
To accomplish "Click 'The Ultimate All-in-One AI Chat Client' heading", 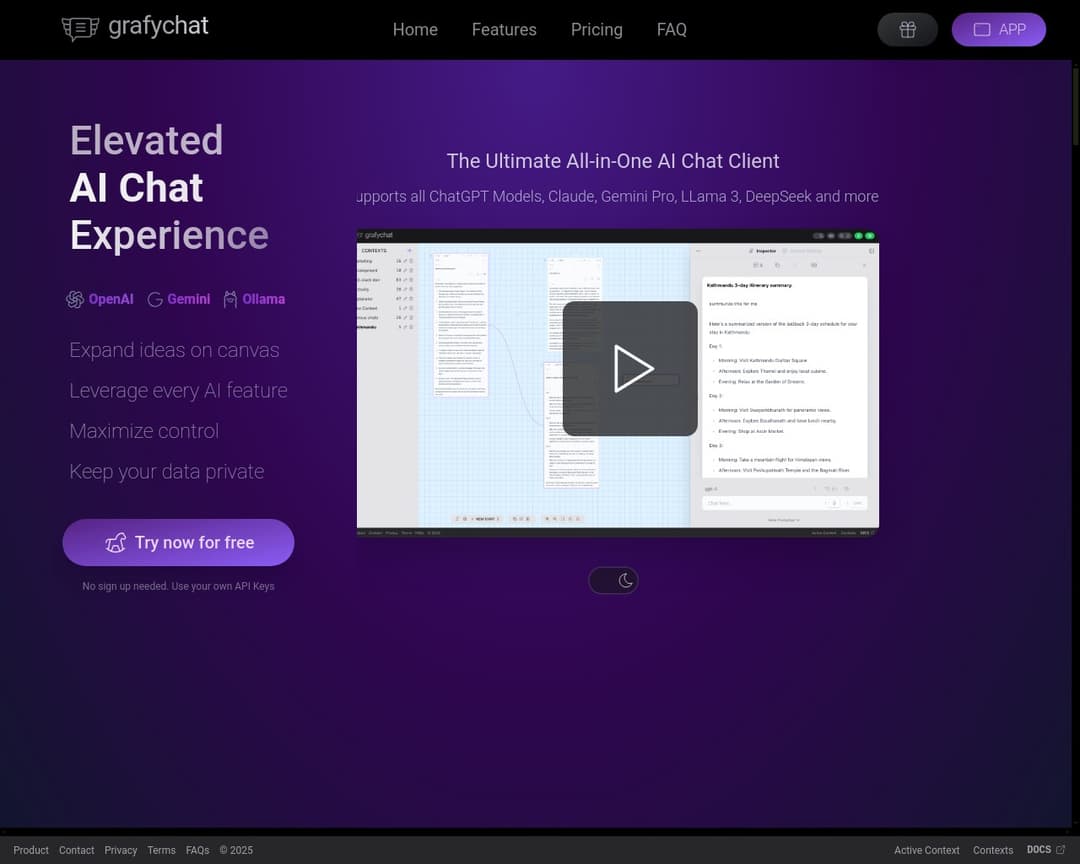I will (x=613, y=161).
